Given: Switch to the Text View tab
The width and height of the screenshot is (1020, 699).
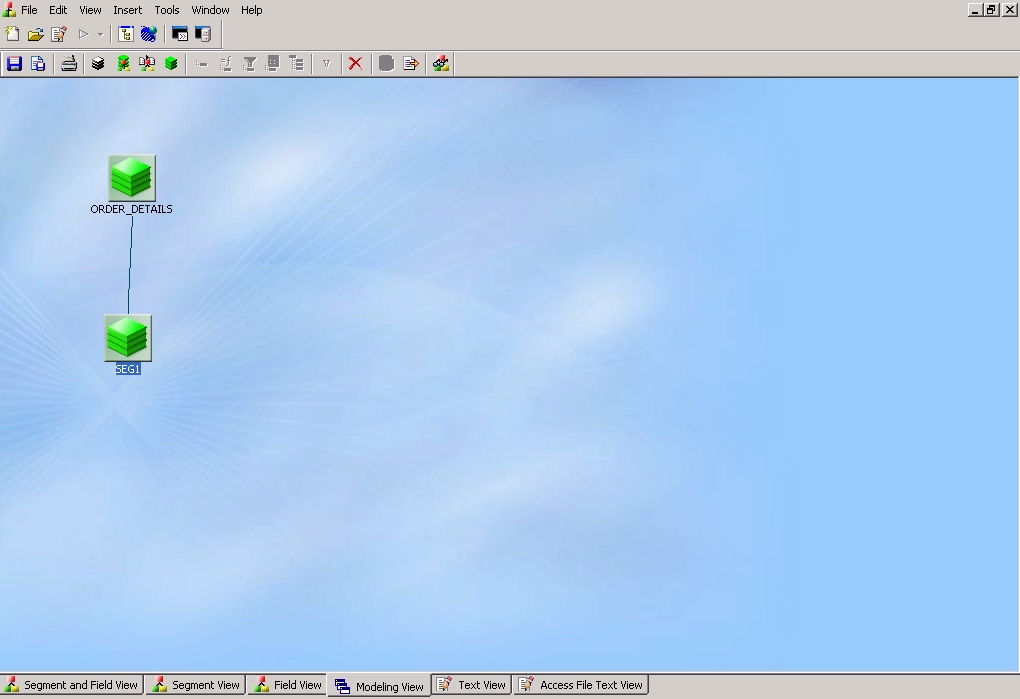Looking at the screenshot, I should click(472, 685).
